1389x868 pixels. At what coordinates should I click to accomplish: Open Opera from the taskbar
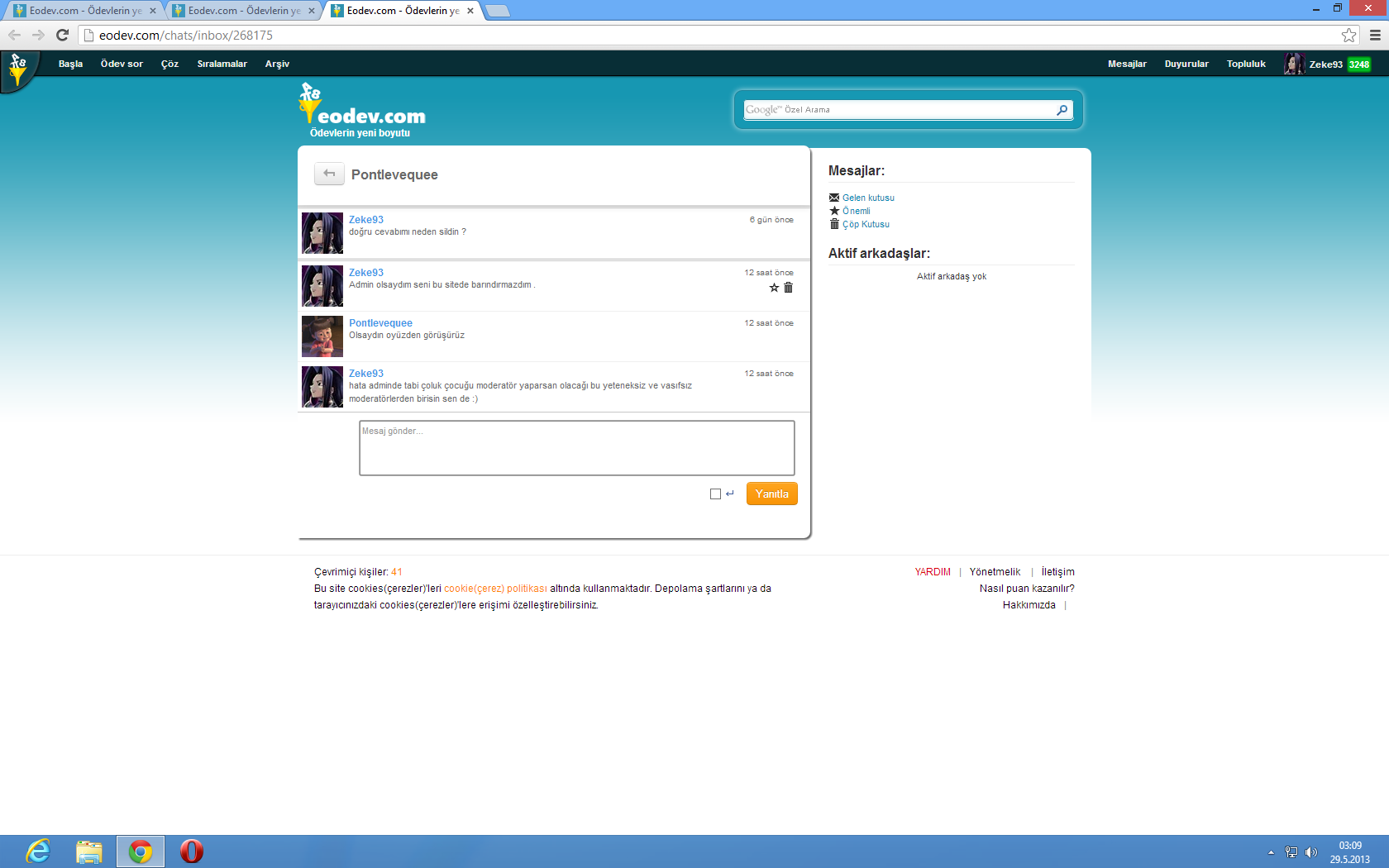pyautogui.click(x=192, y=851)
